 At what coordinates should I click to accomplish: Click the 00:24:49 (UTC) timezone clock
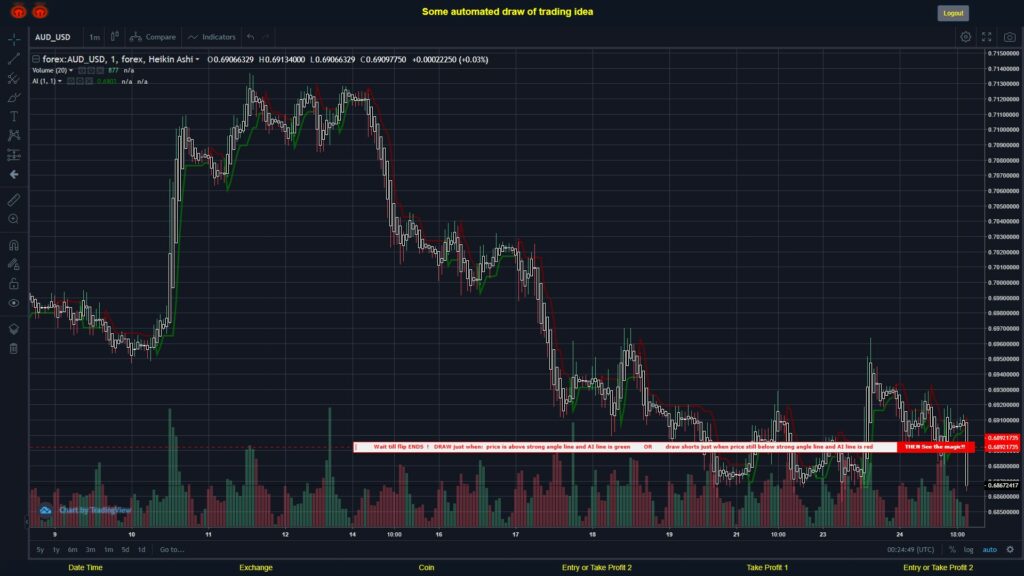910,550
